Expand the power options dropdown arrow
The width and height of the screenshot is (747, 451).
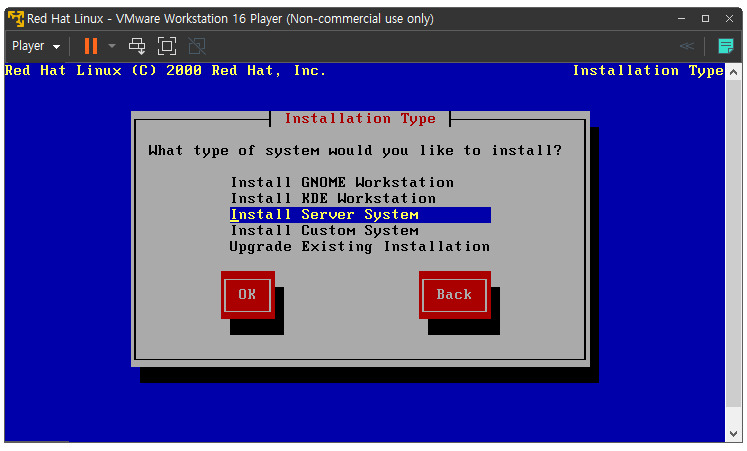112,46
